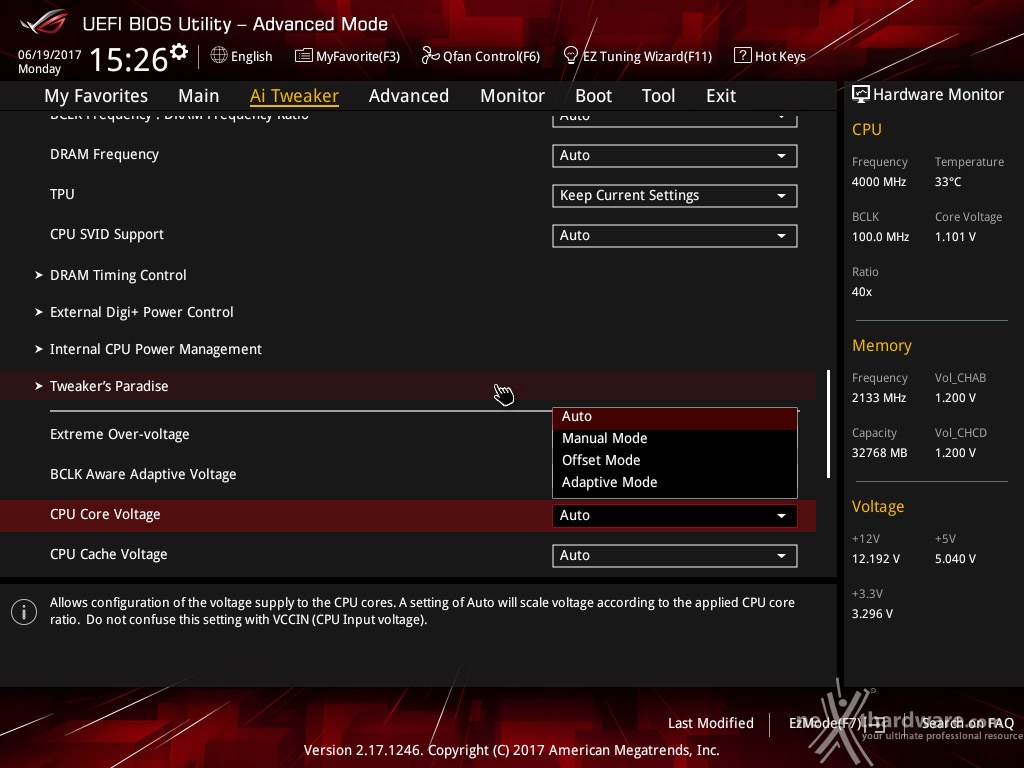
Task: Switch to Main tab
Action: tap(199, 96)
